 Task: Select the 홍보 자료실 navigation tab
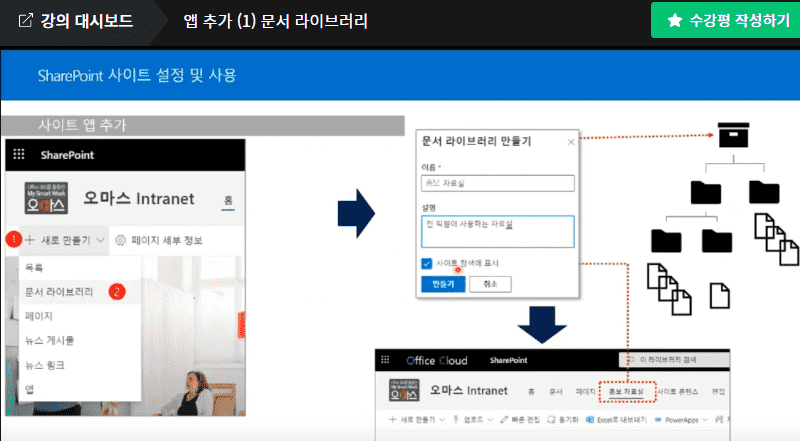[x=626, y=391]
